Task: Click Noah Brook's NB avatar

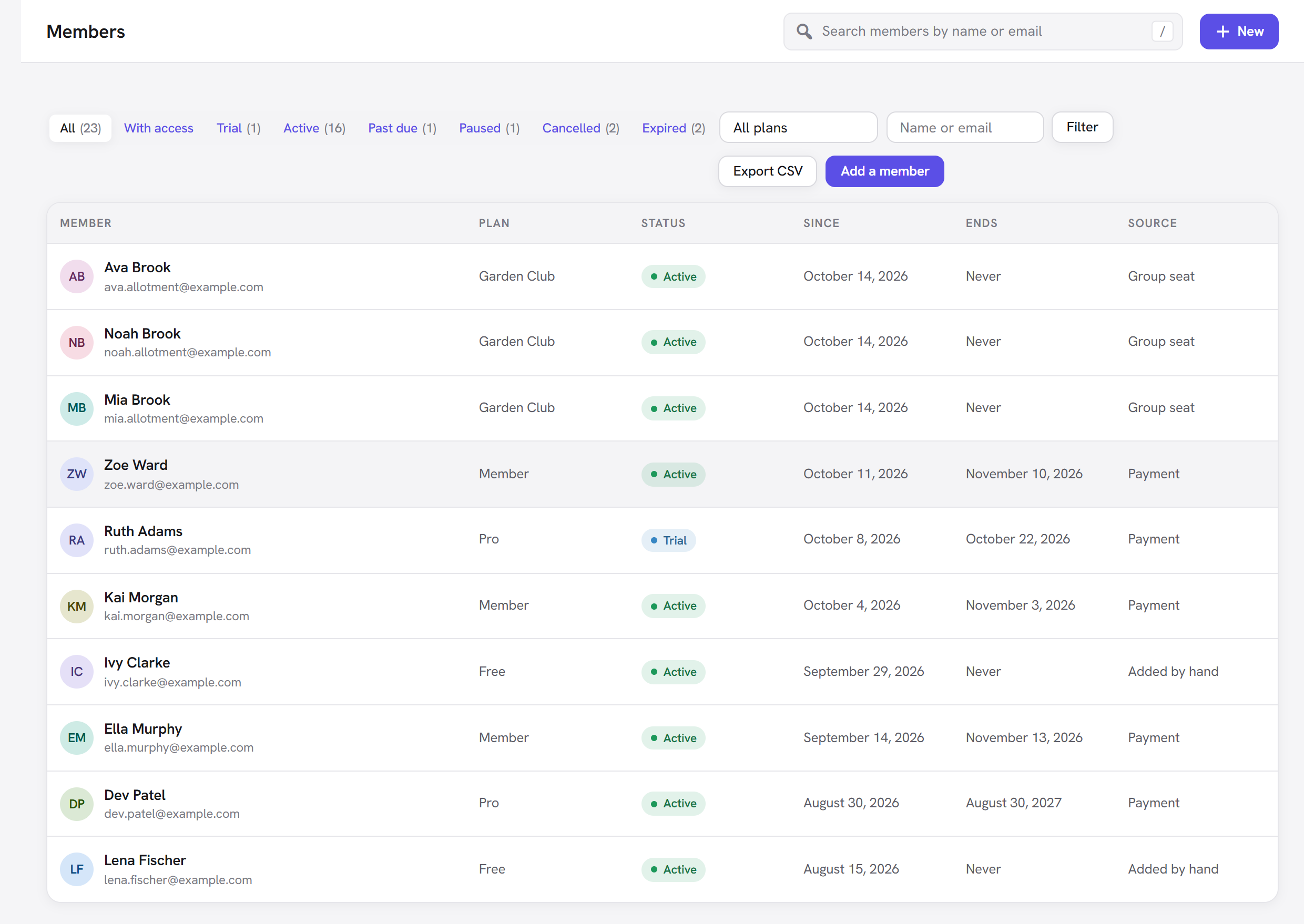Action: coord(77,343)
